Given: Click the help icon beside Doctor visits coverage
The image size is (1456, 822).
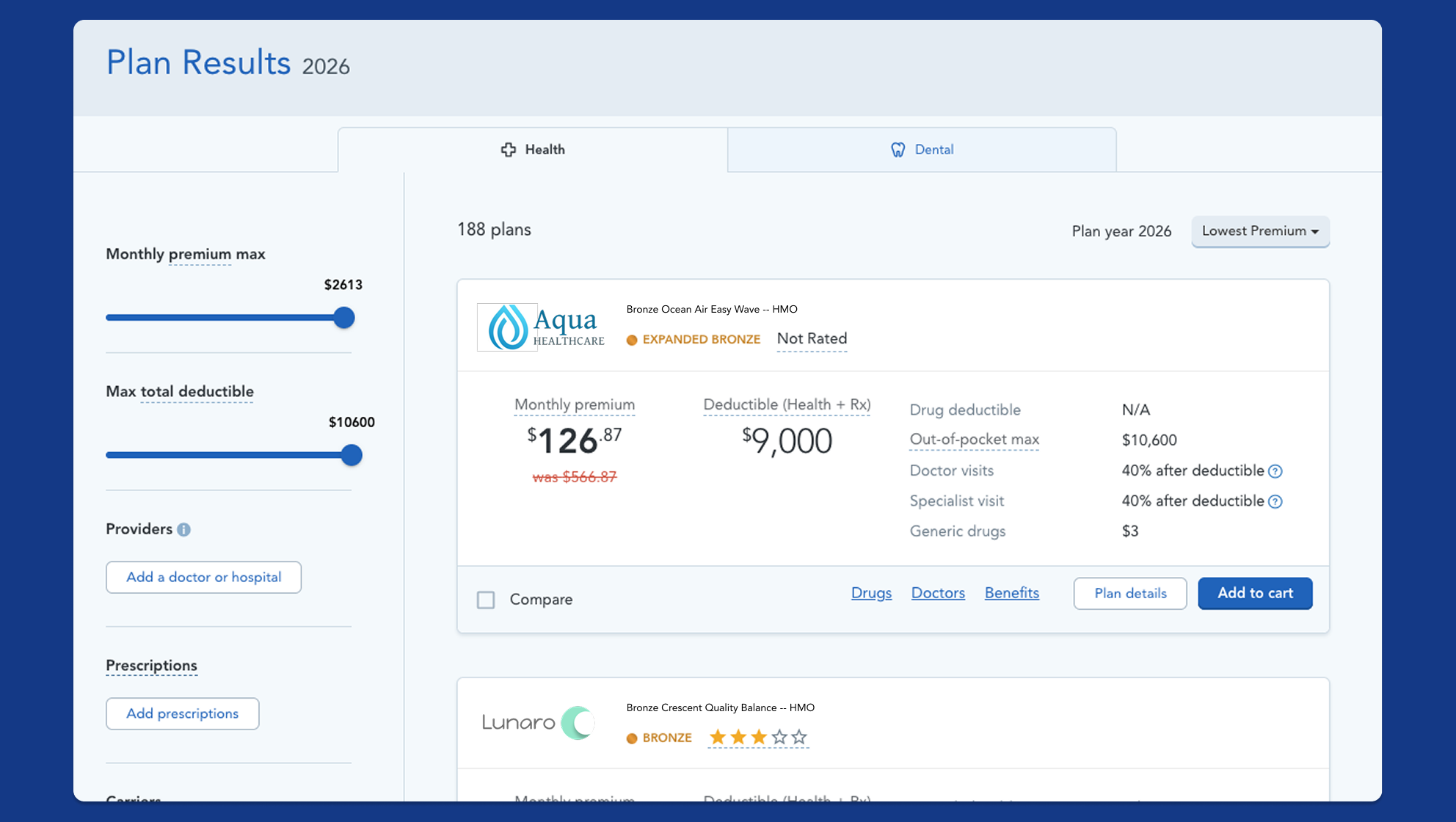Looking at the screenshot, I should (x=1275, y=471).
